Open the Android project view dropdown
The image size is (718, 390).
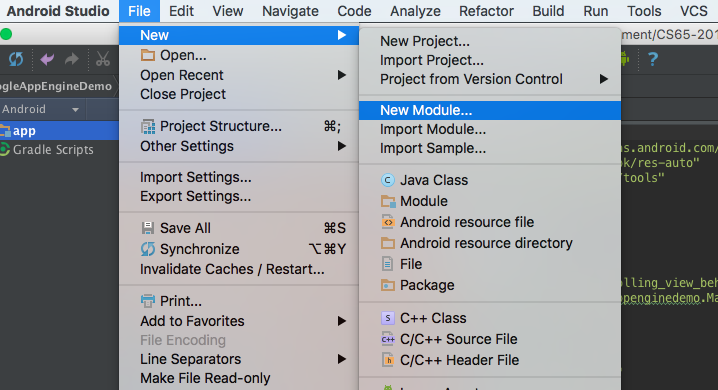(41, 109)
